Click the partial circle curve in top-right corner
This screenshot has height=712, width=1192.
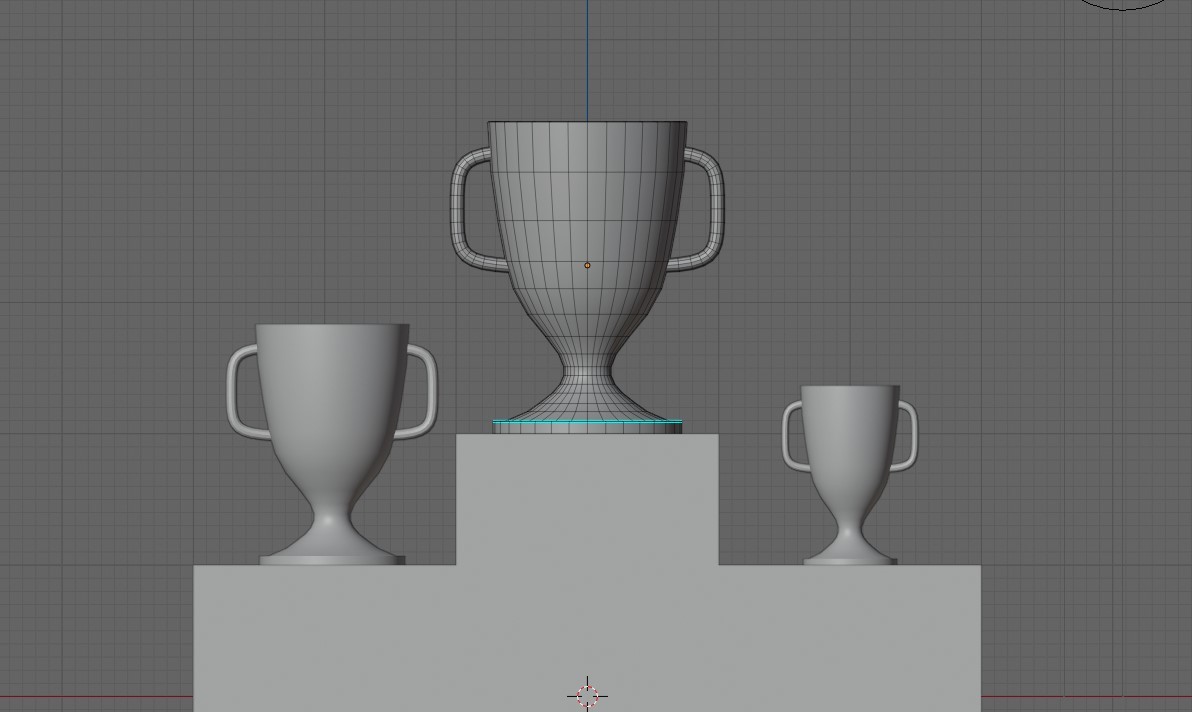[x=1120, y=5]
